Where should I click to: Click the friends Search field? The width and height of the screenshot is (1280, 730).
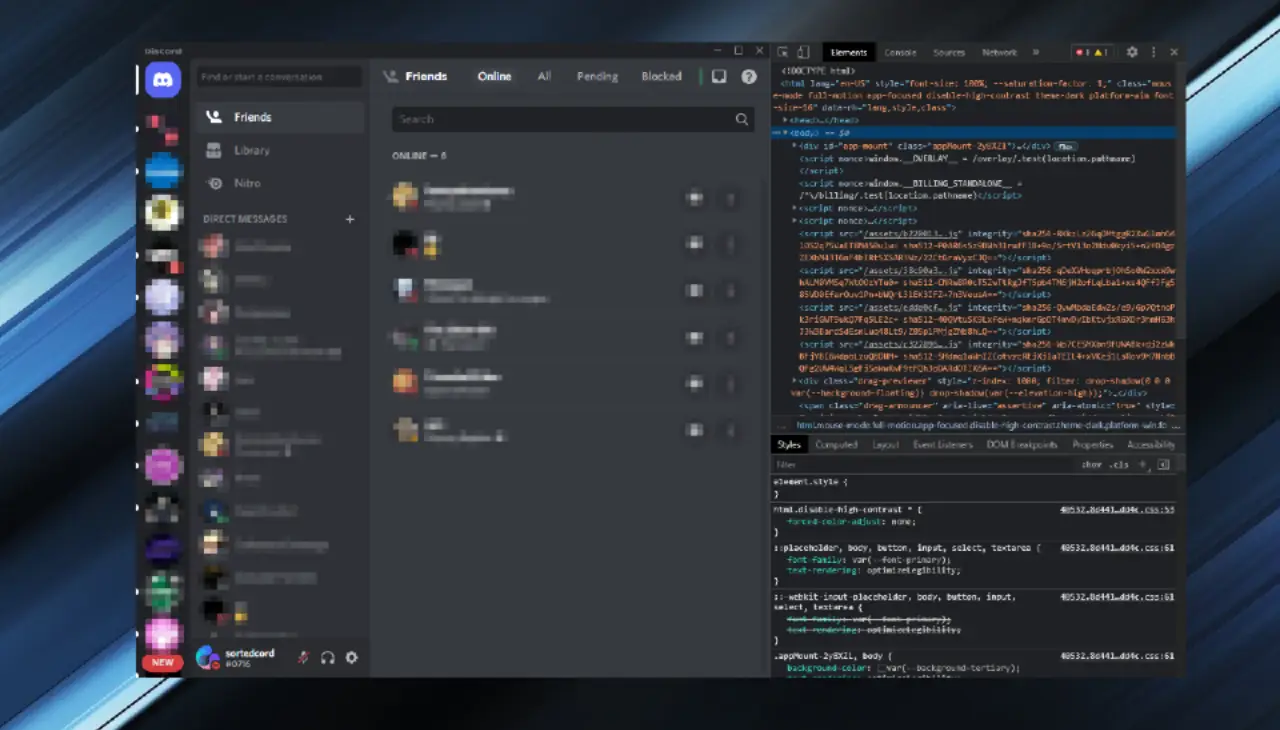(560, 119)
